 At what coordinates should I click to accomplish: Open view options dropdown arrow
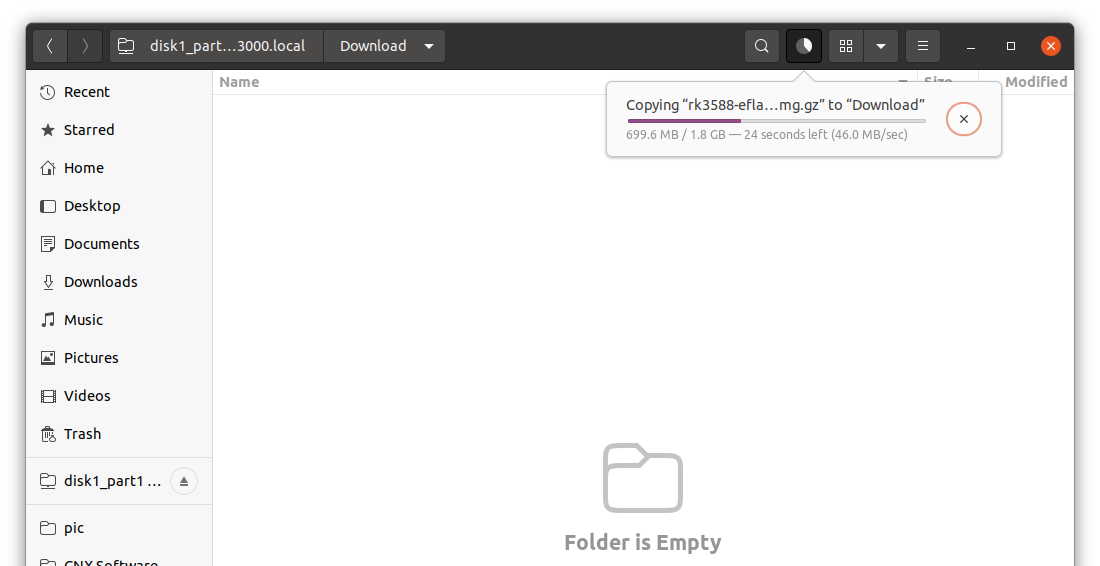(881, 46)
